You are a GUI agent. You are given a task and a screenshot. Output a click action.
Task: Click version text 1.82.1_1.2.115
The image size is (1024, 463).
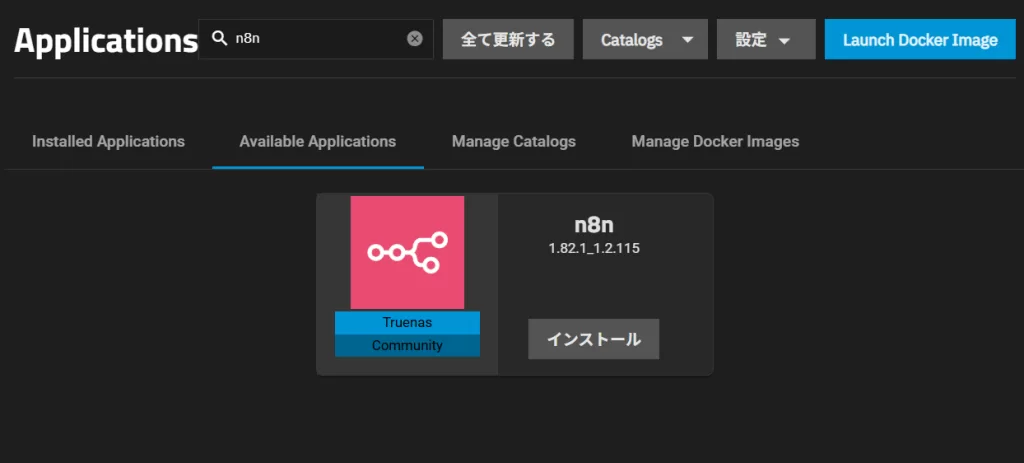point(594,249)
